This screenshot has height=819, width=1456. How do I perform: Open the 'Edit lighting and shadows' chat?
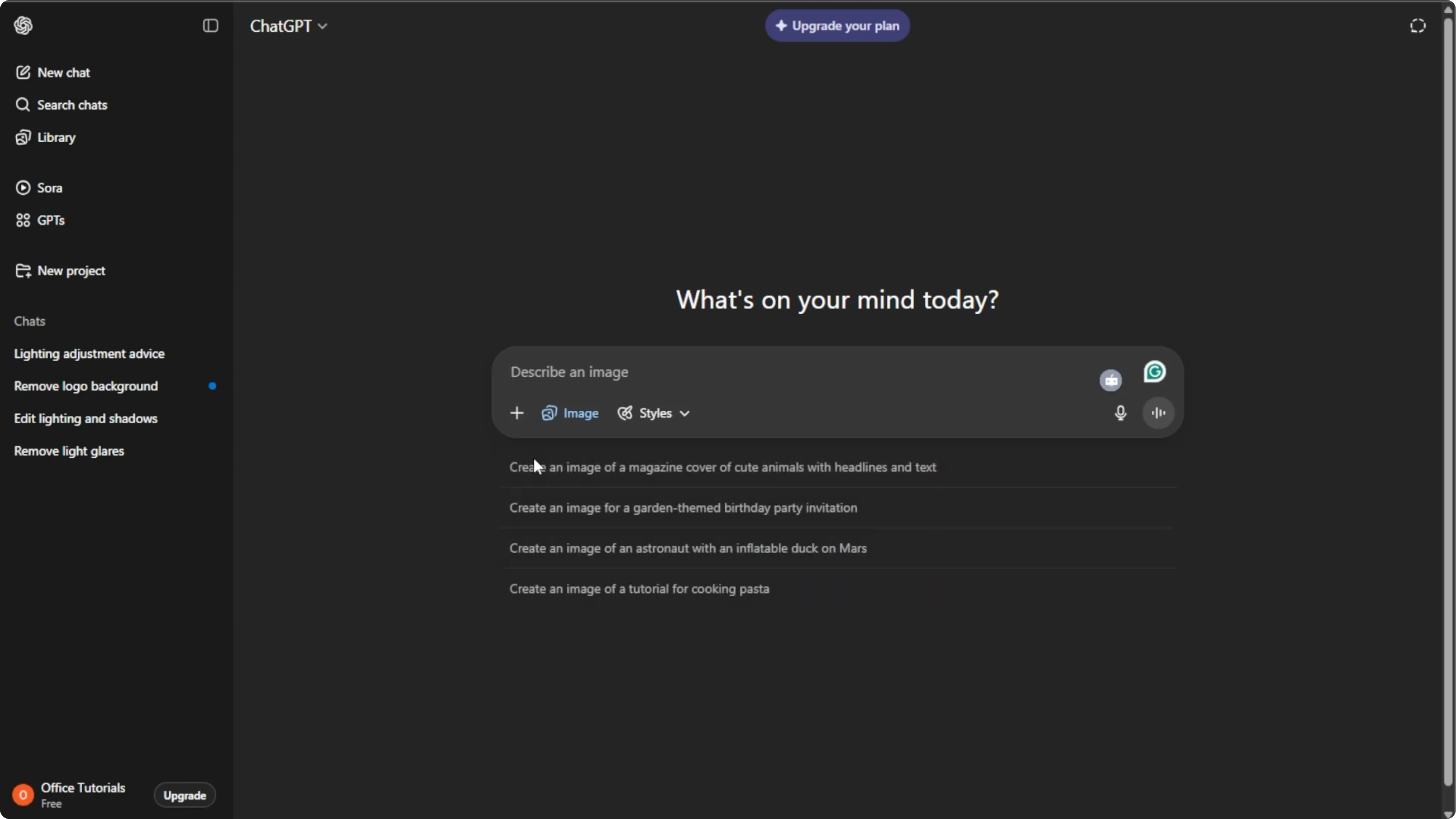pyautogui.click(x=86, y=418)
